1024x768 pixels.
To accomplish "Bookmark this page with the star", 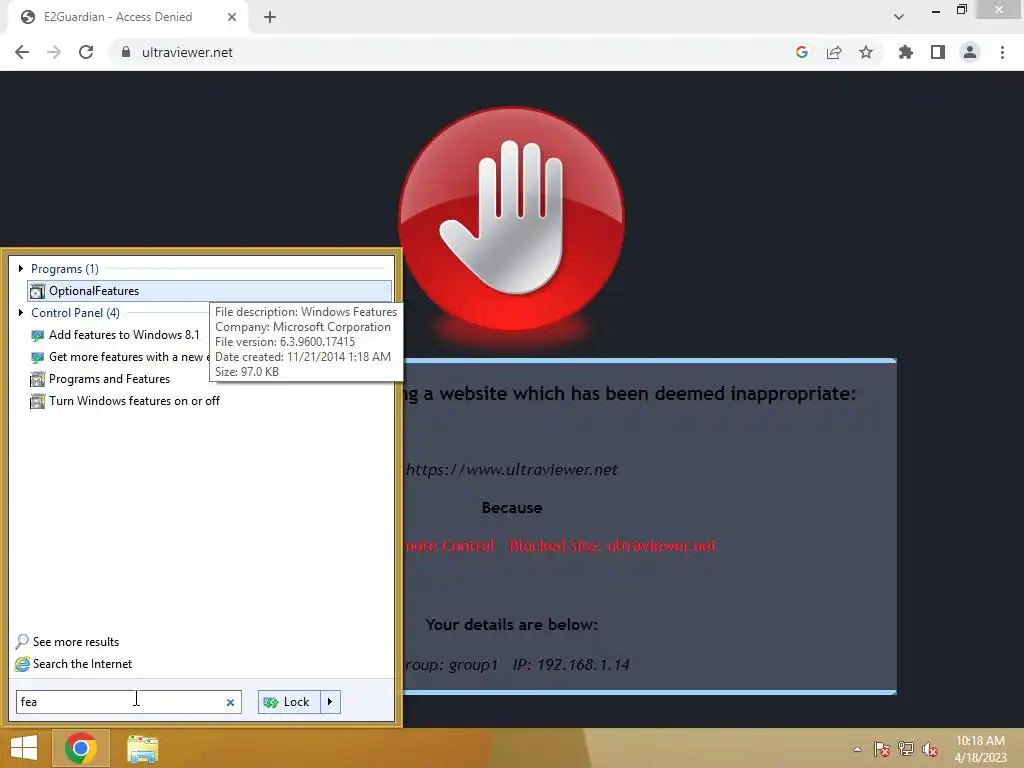I will (x=866, y=52).
